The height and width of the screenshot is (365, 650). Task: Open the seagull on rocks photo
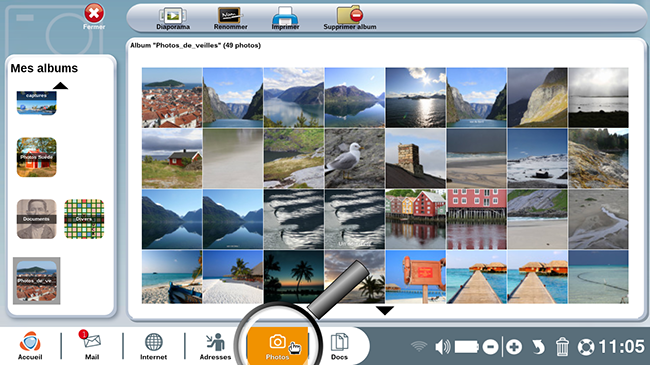[354, 158]
